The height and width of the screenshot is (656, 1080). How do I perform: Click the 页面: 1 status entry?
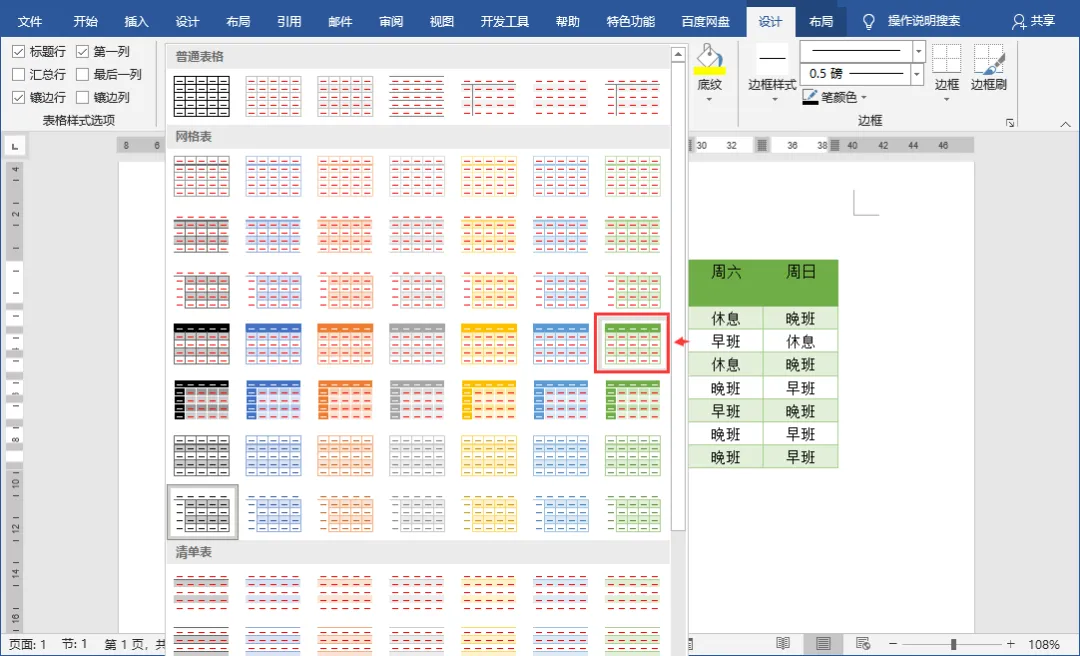pos(28,644)
